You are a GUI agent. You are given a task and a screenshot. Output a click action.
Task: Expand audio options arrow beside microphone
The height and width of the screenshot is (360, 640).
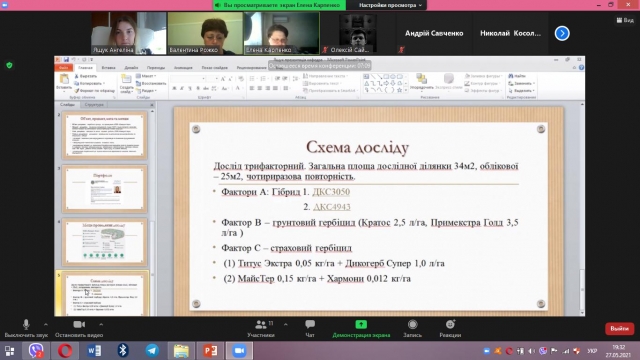[46, 324]
